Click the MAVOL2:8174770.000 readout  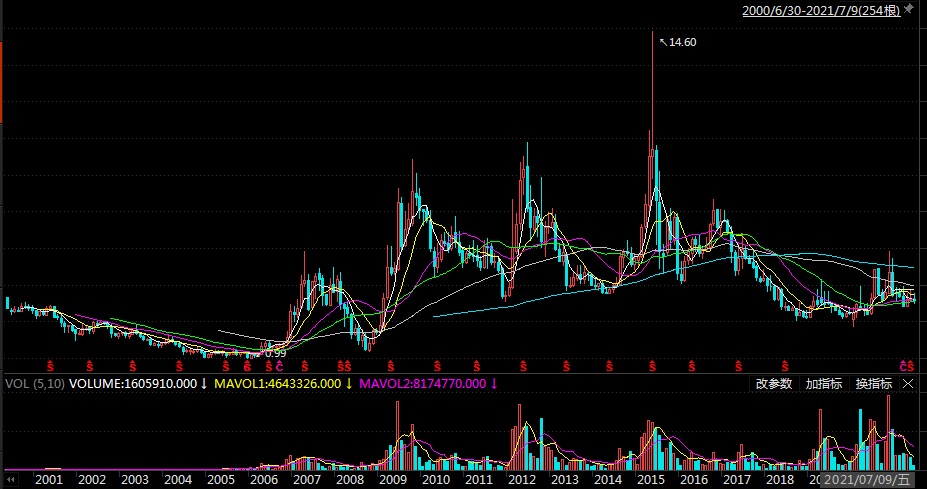pyautogui.click(x=423, y=384)
